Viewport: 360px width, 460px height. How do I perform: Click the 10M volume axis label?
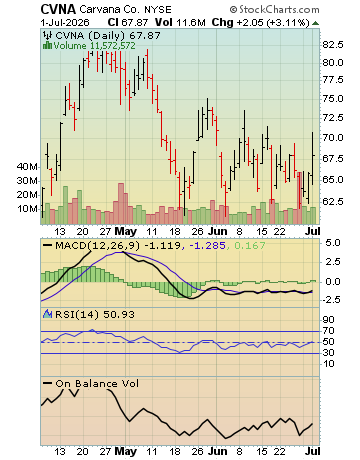pyautogui.click(x=27, y=209)
